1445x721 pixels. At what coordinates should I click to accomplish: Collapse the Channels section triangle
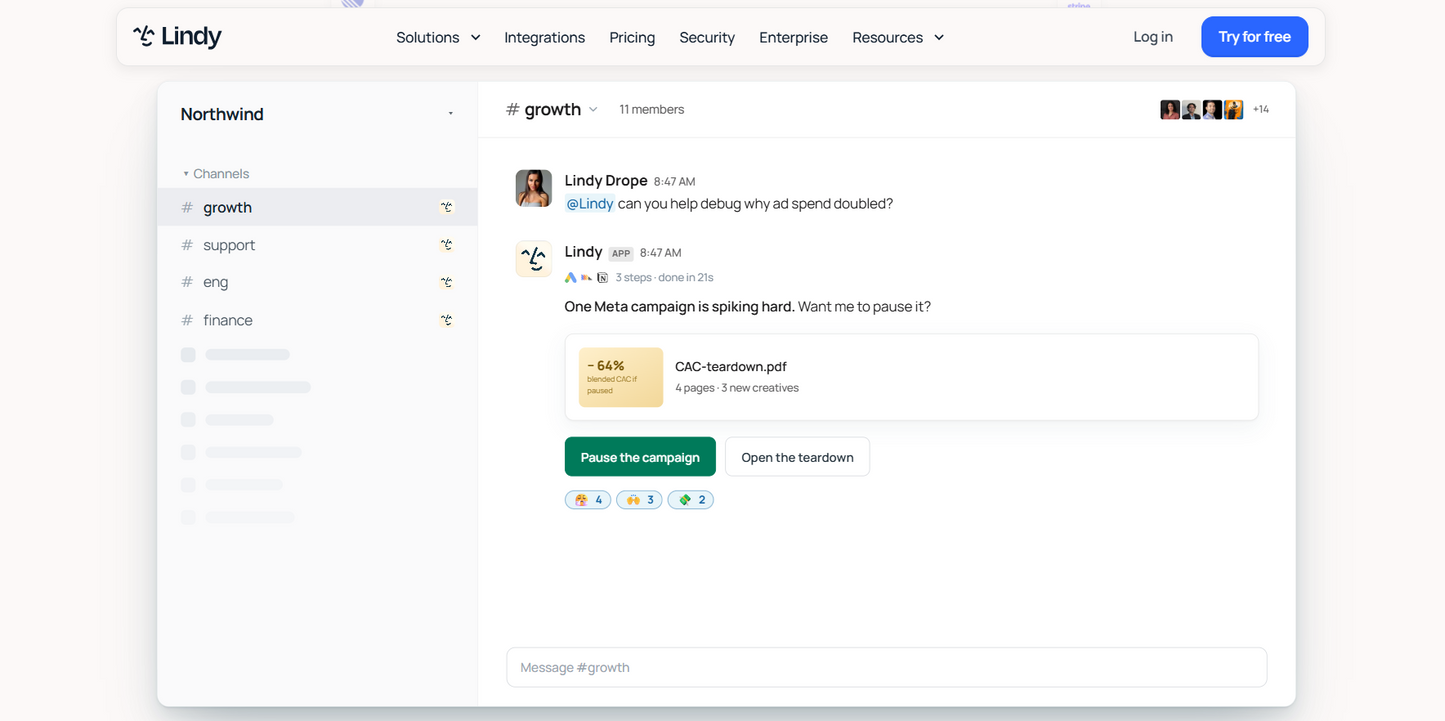tap(186, 174)
